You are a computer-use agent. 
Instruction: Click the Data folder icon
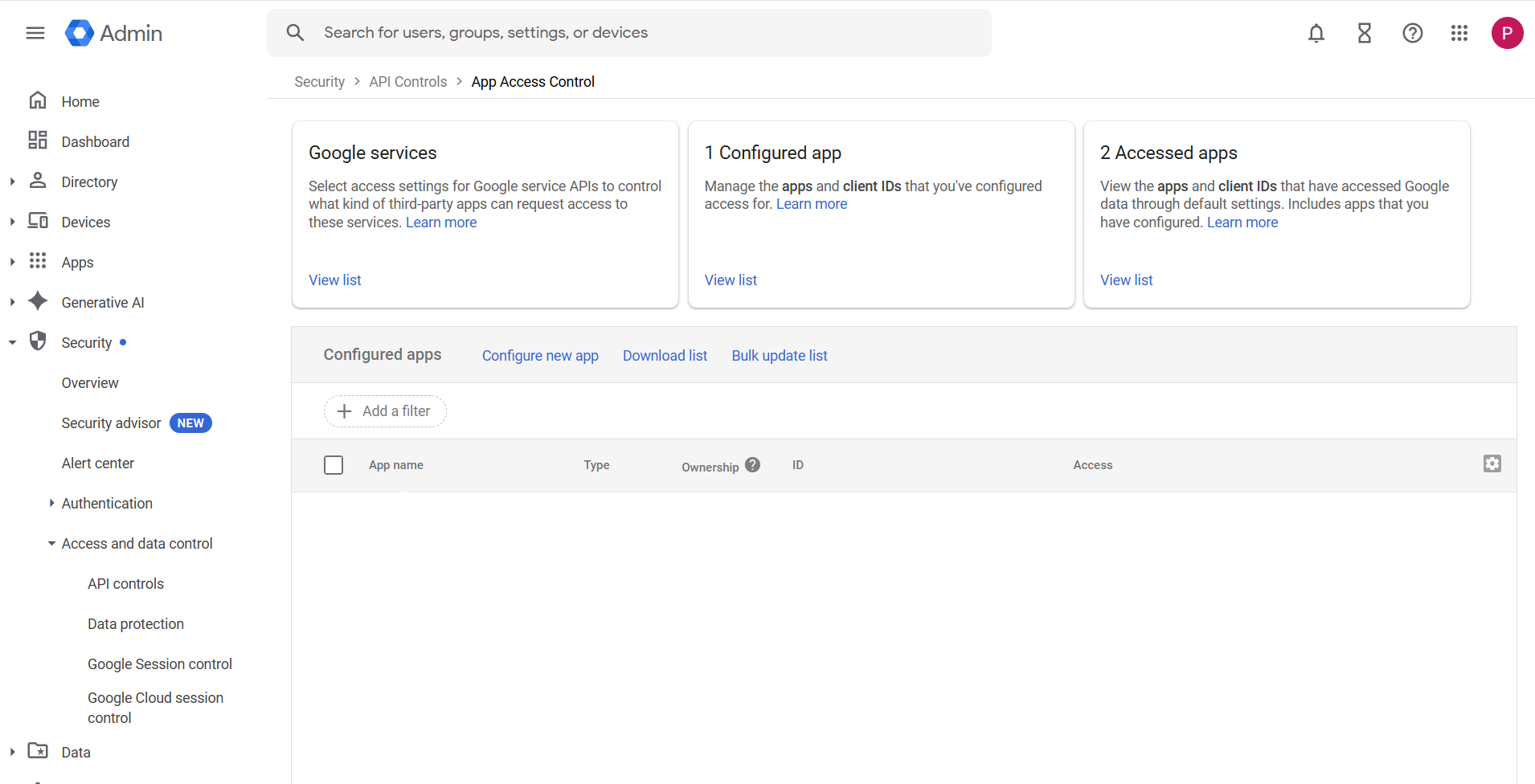click(38, 751)
